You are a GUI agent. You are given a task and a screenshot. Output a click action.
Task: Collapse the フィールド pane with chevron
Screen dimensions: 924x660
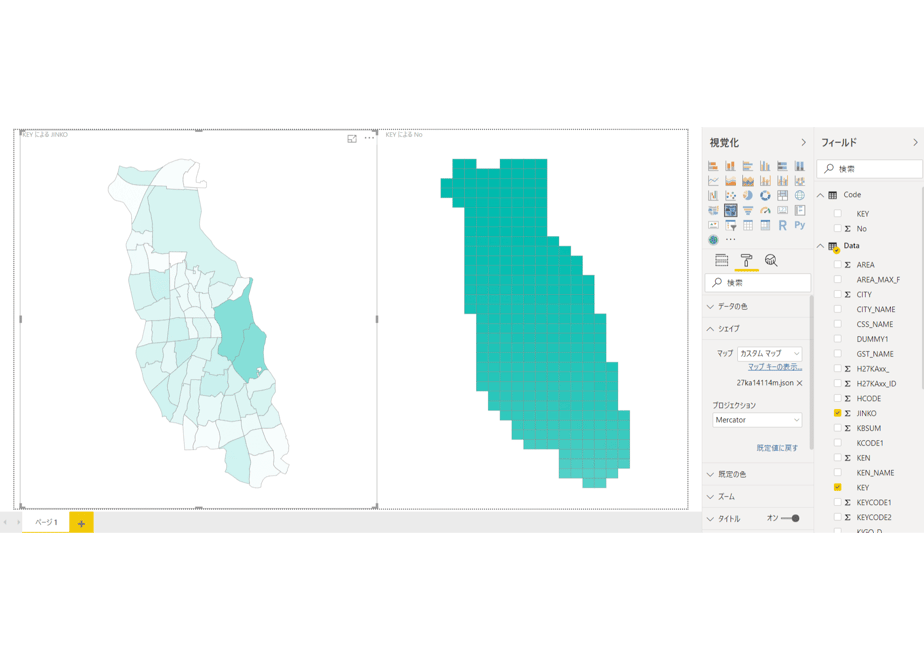tap(915, 143)
